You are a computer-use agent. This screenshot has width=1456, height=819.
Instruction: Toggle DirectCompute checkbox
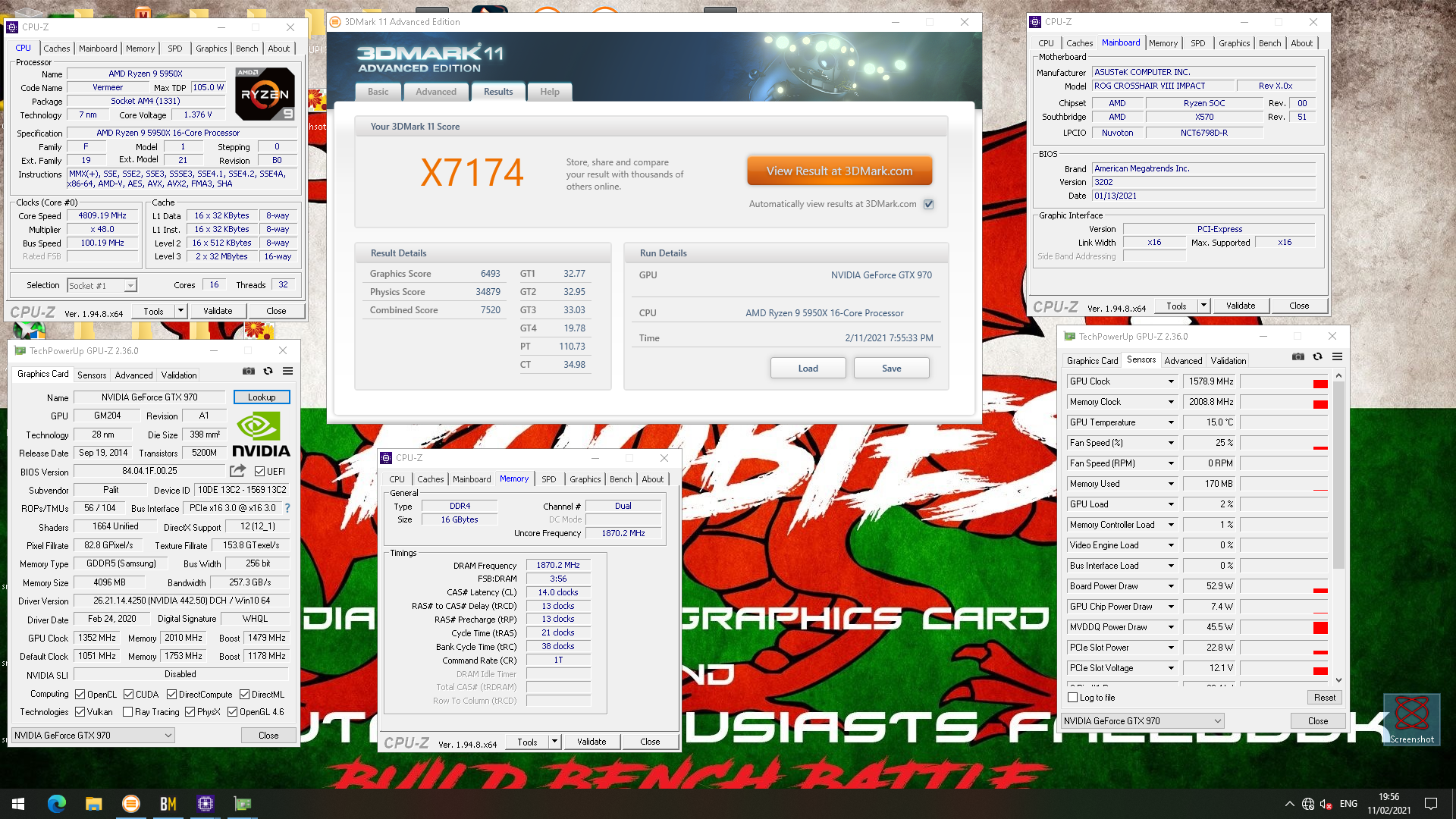tap(171, 695)
